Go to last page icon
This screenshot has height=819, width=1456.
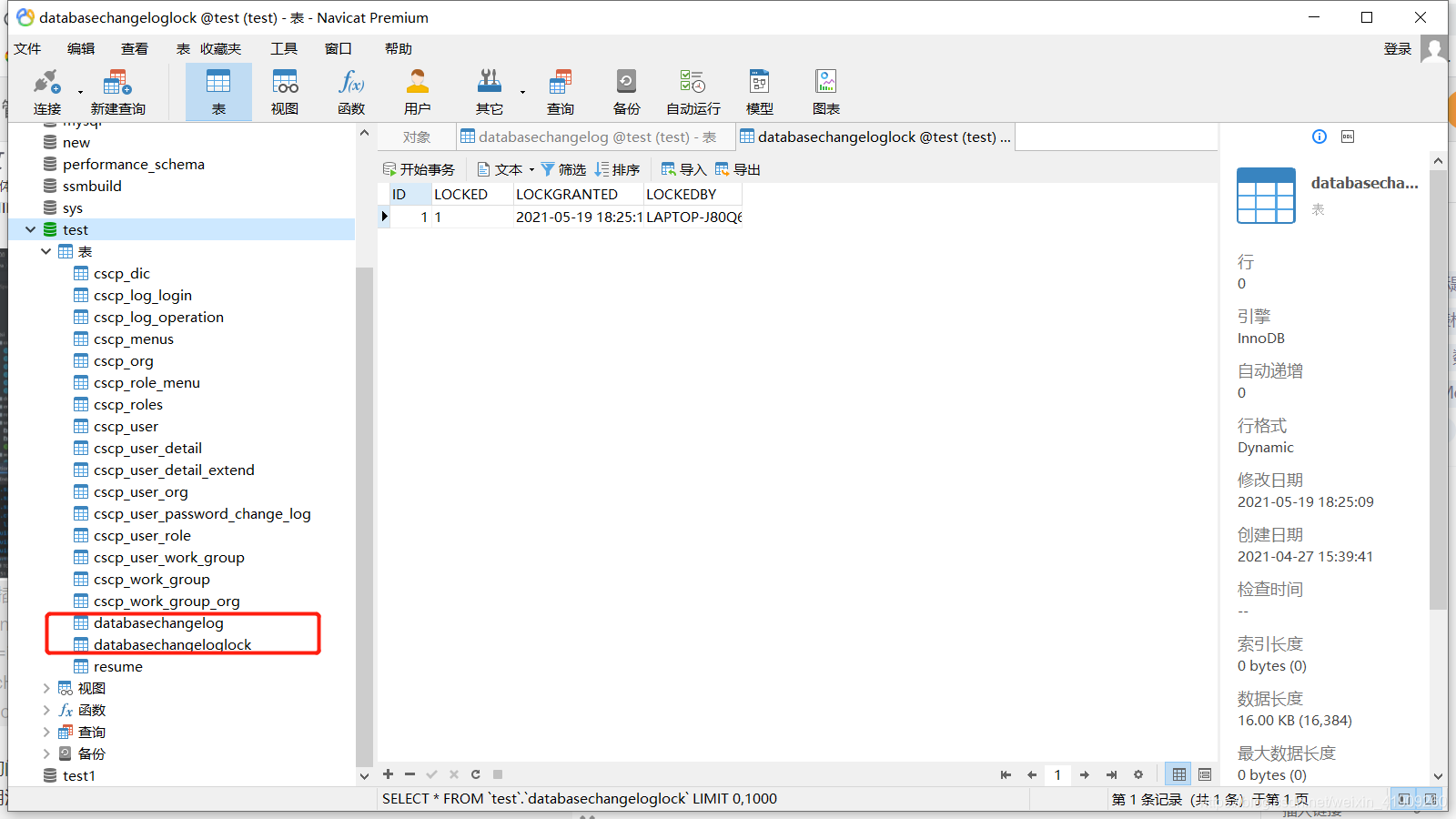[x=1111, y=774]
